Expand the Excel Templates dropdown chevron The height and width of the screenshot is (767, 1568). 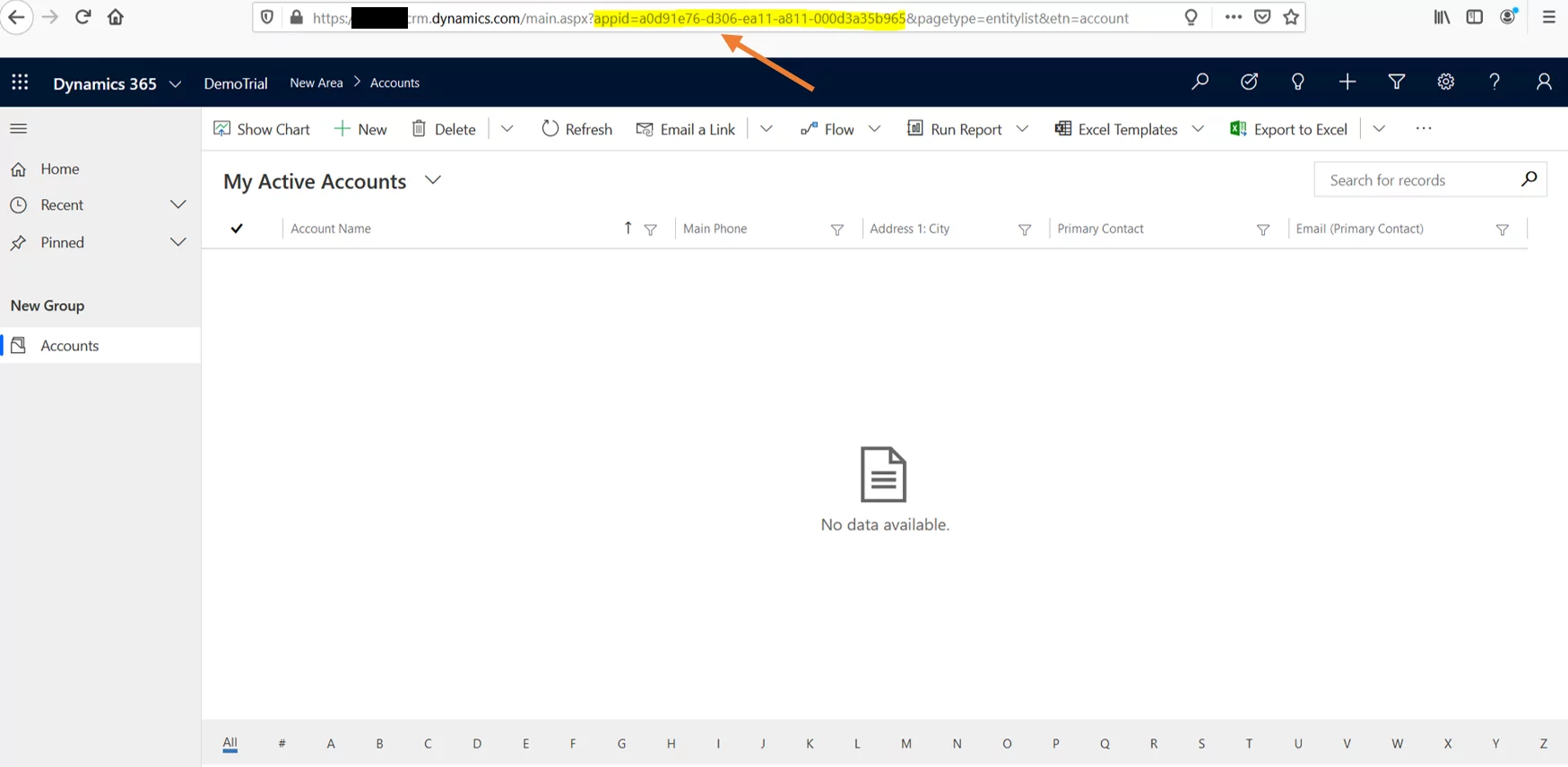tap(1198, 129)
